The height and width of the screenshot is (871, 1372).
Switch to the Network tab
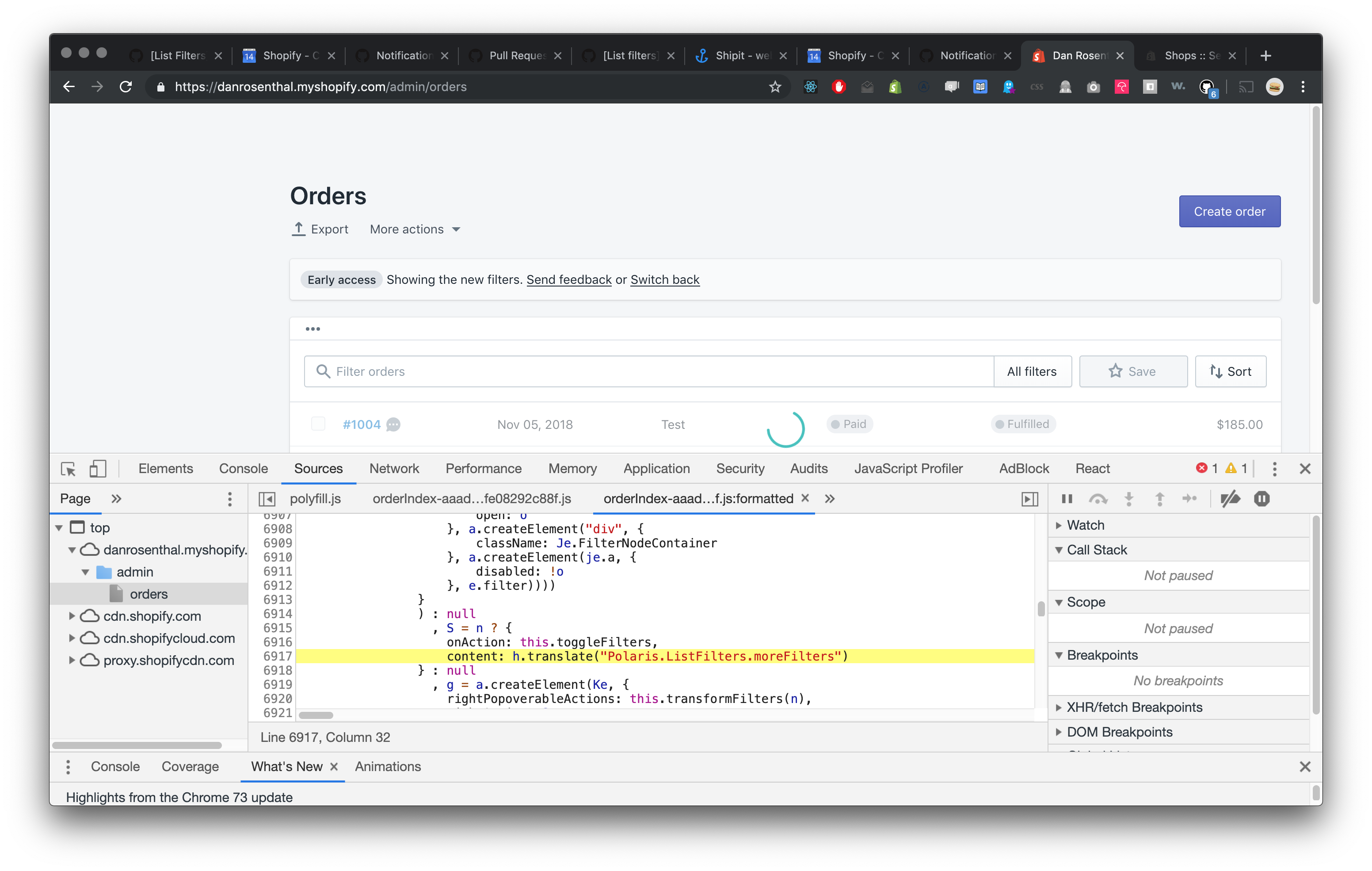coord(394,469)
